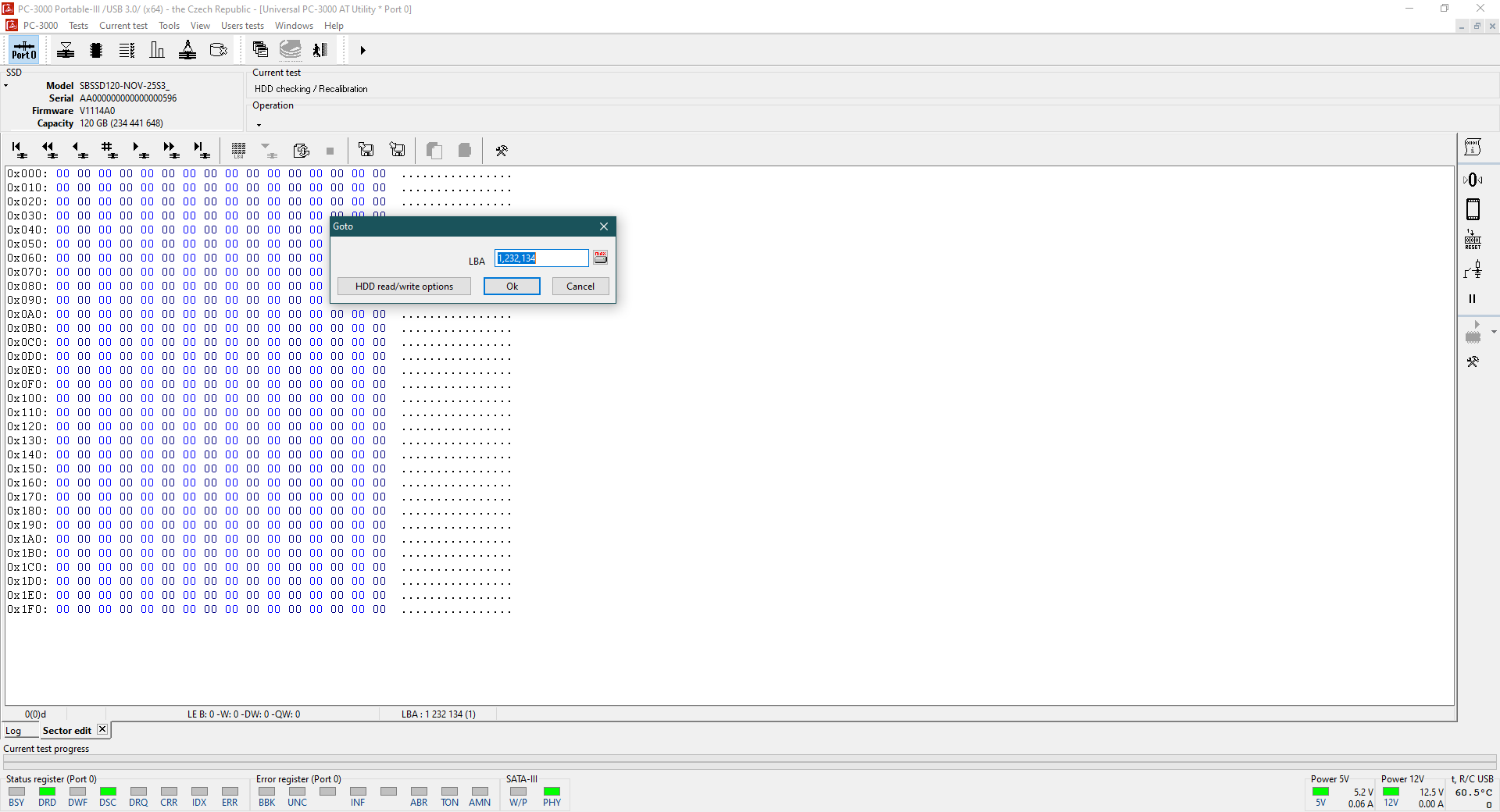Click into the LBA input field
Screen dimensions: 1500x812
point(541,258)
